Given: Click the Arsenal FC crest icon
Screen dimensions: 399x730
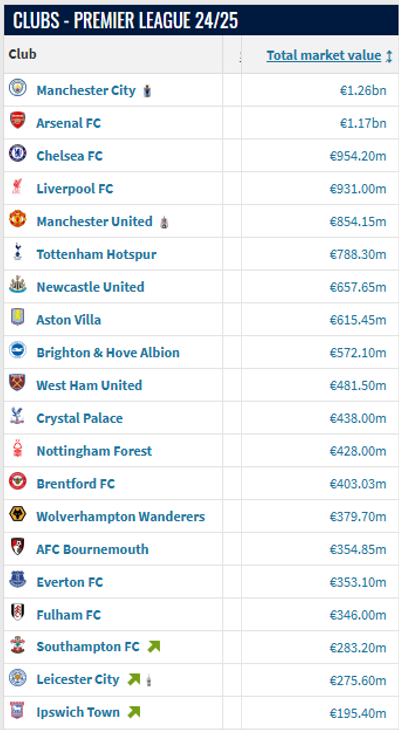Looking at the screenshot, I should (x=18, y=121).
